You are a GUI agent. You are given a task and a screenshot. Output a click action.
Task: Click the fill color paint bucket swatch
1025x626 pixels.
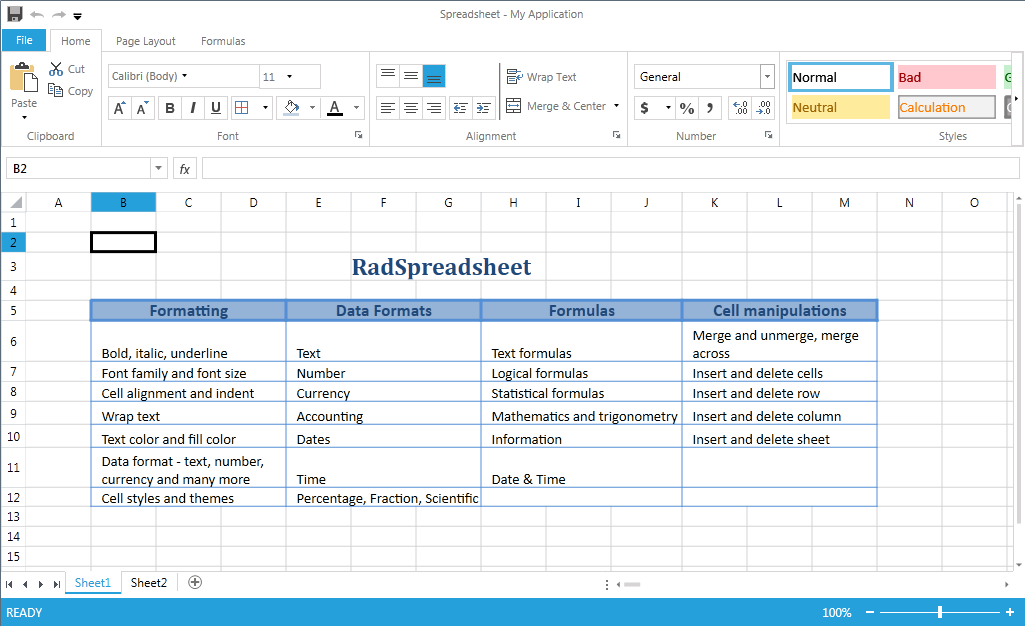point(291,108)
